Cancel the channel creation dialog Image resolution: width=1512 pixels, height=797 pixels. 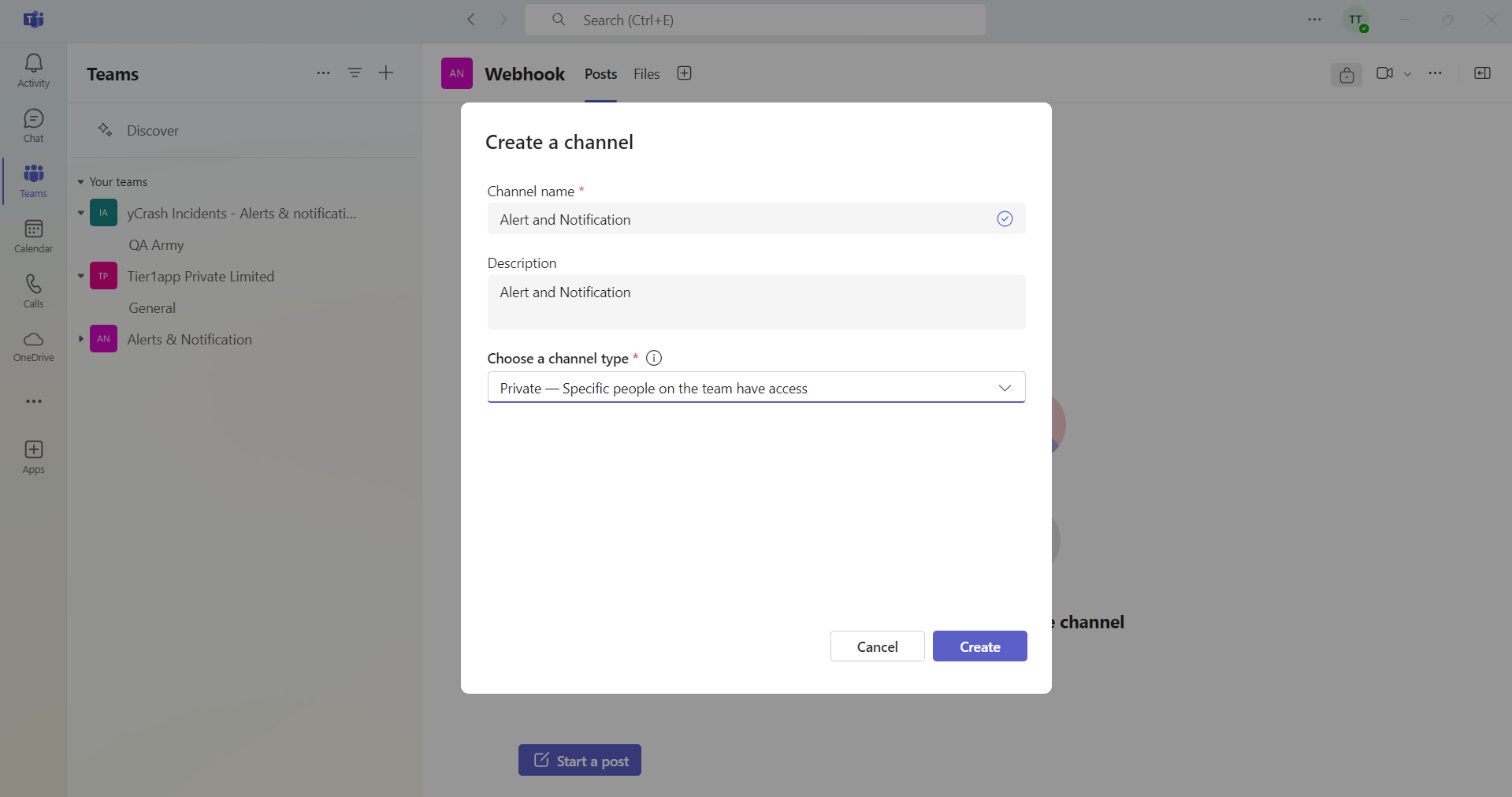(877, 646)
